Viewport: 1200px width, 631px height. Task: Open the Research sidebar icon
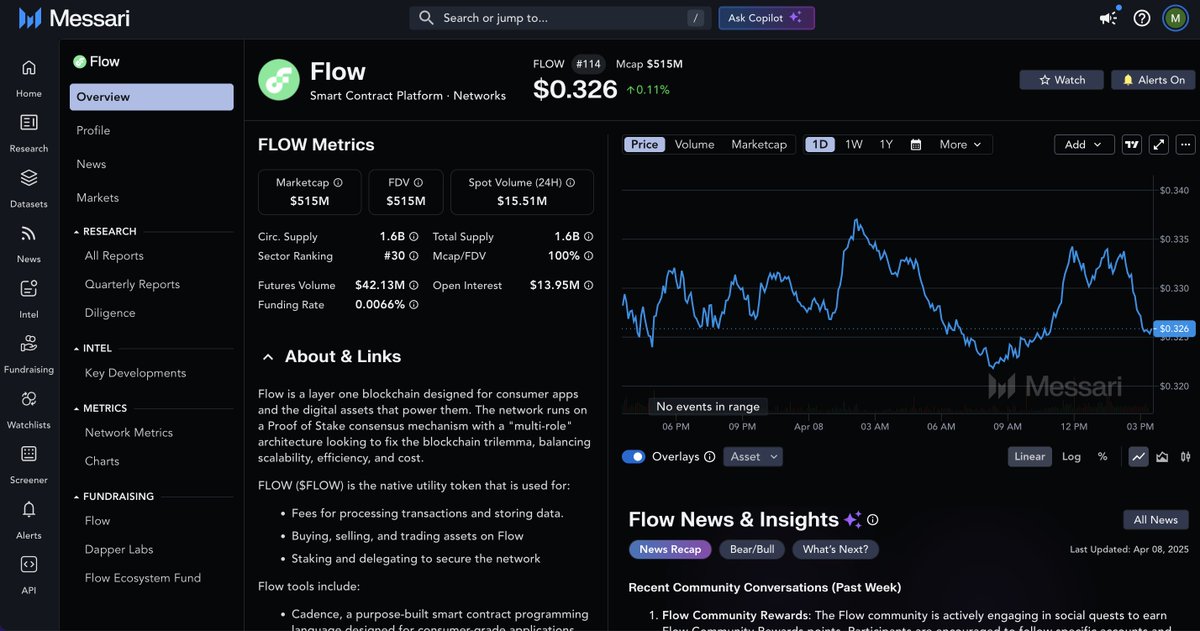pyautogui.click(x=28, y=133)
